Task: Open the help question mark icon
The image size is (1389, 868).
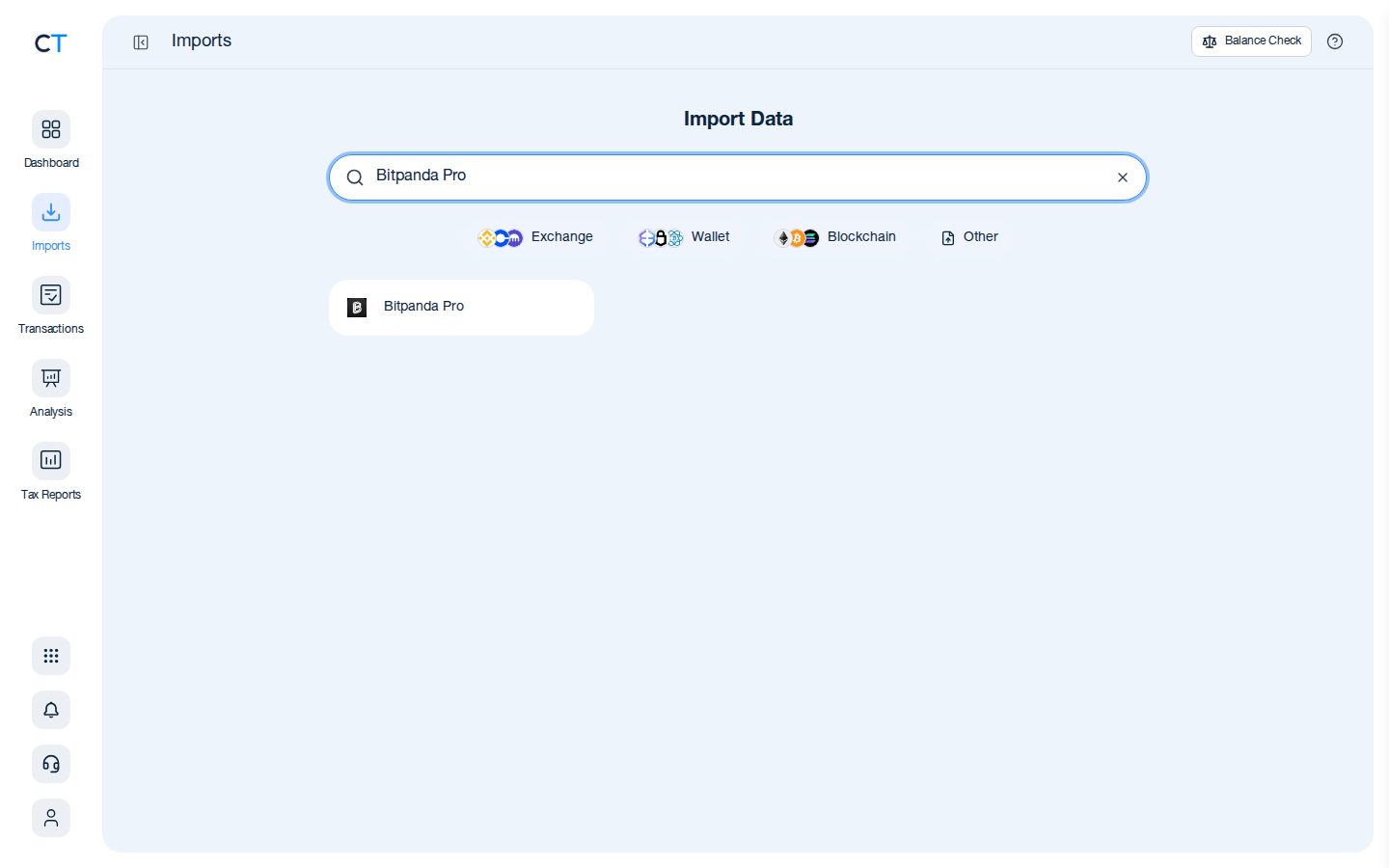Action: pyautogui.click(x=1335, y=41)
